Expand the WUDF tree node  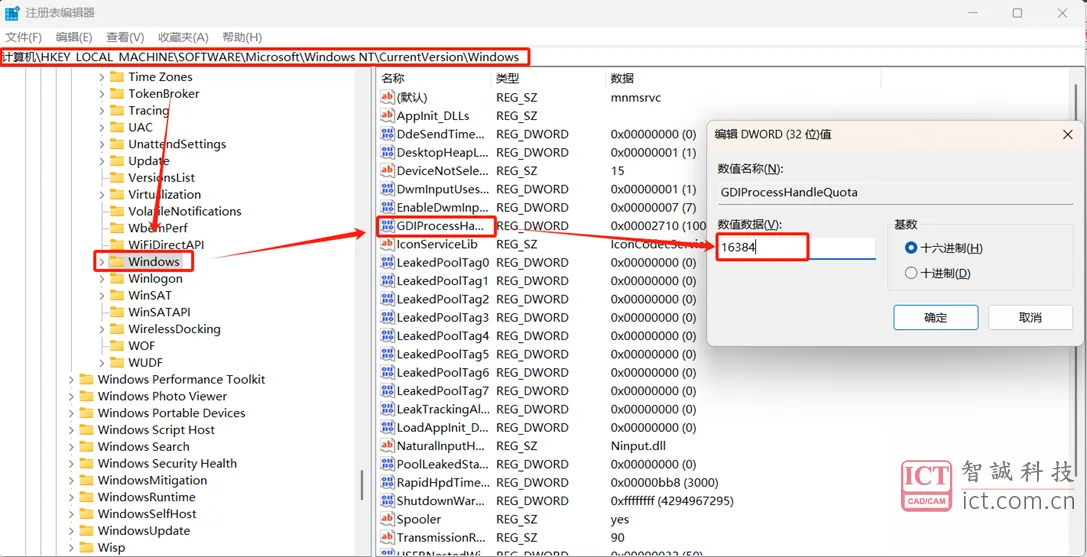(x=102, y=363)
